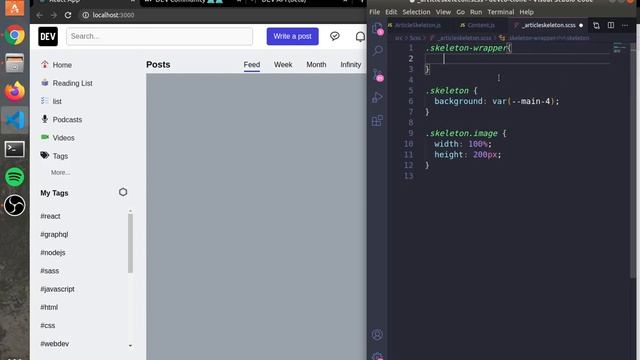Open the editor More Actions ellipsis
The image size is (640, 360).
pos(625,25)
